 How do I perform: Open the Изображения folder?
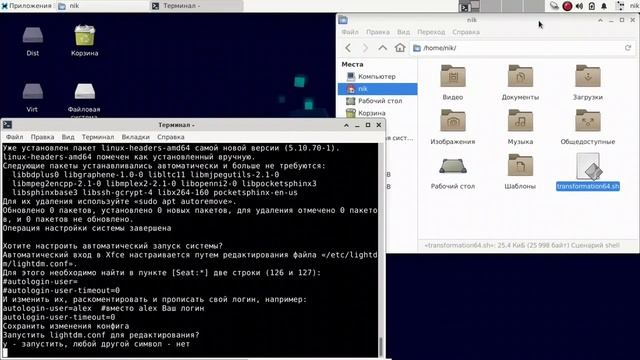point(453,127)
